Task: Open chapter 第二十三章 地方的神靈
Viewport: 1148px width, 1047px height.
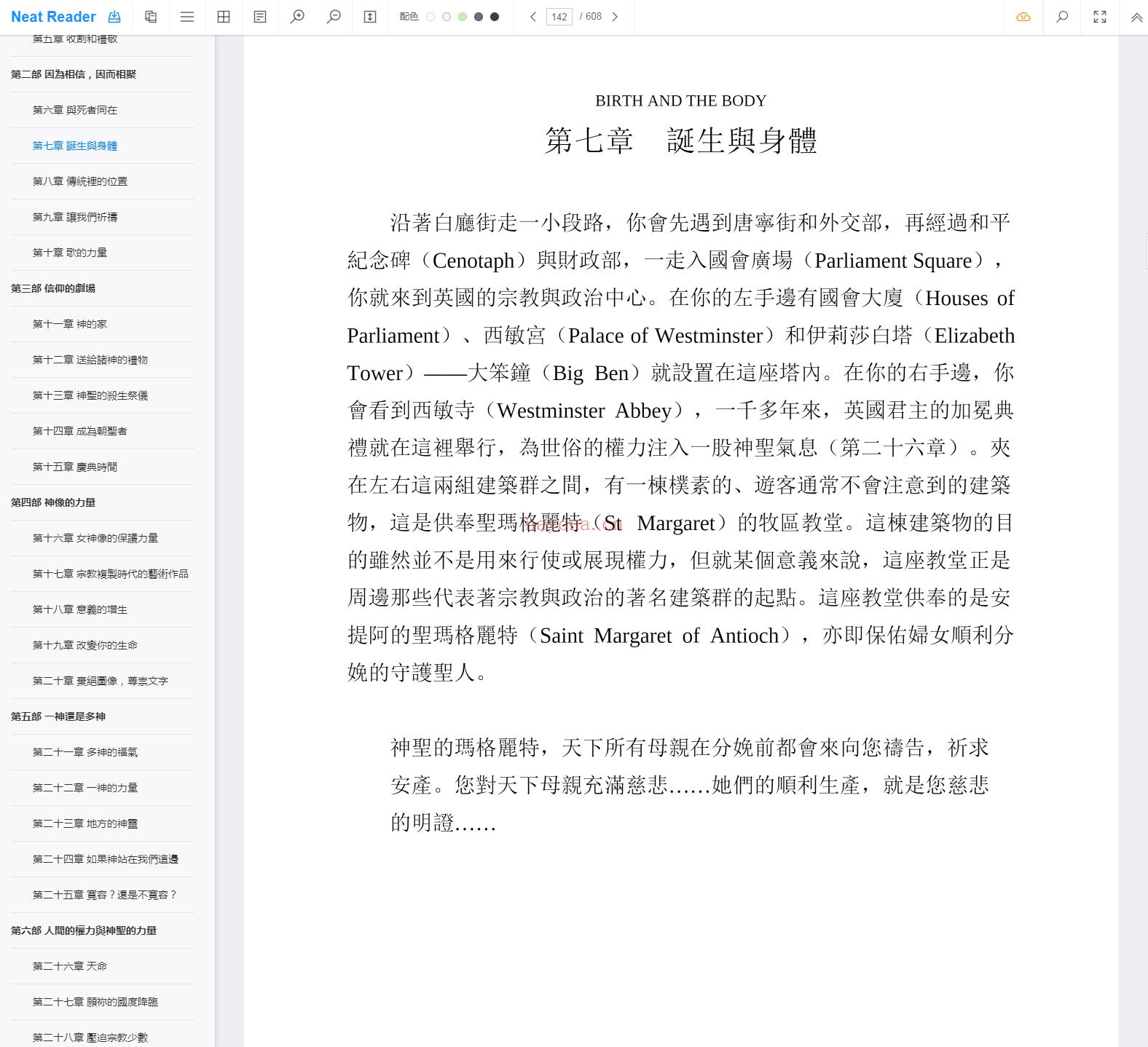Action: pyautogui.click(x=85, y=823)
